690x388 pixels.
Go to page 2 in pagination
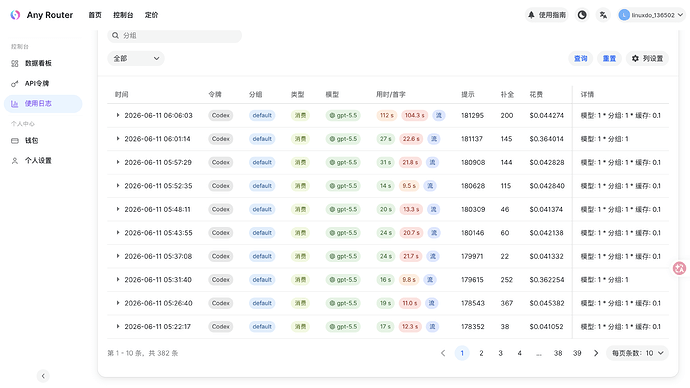point(481,353)
